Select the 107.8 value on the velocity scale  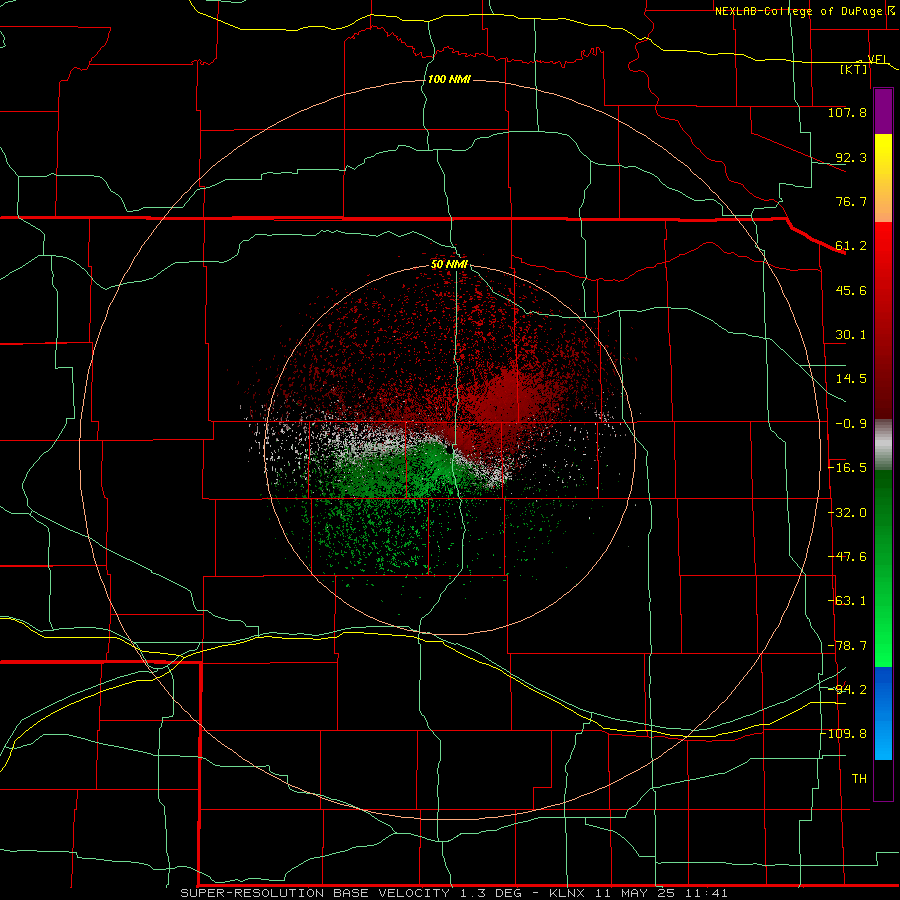coord(847,112)
